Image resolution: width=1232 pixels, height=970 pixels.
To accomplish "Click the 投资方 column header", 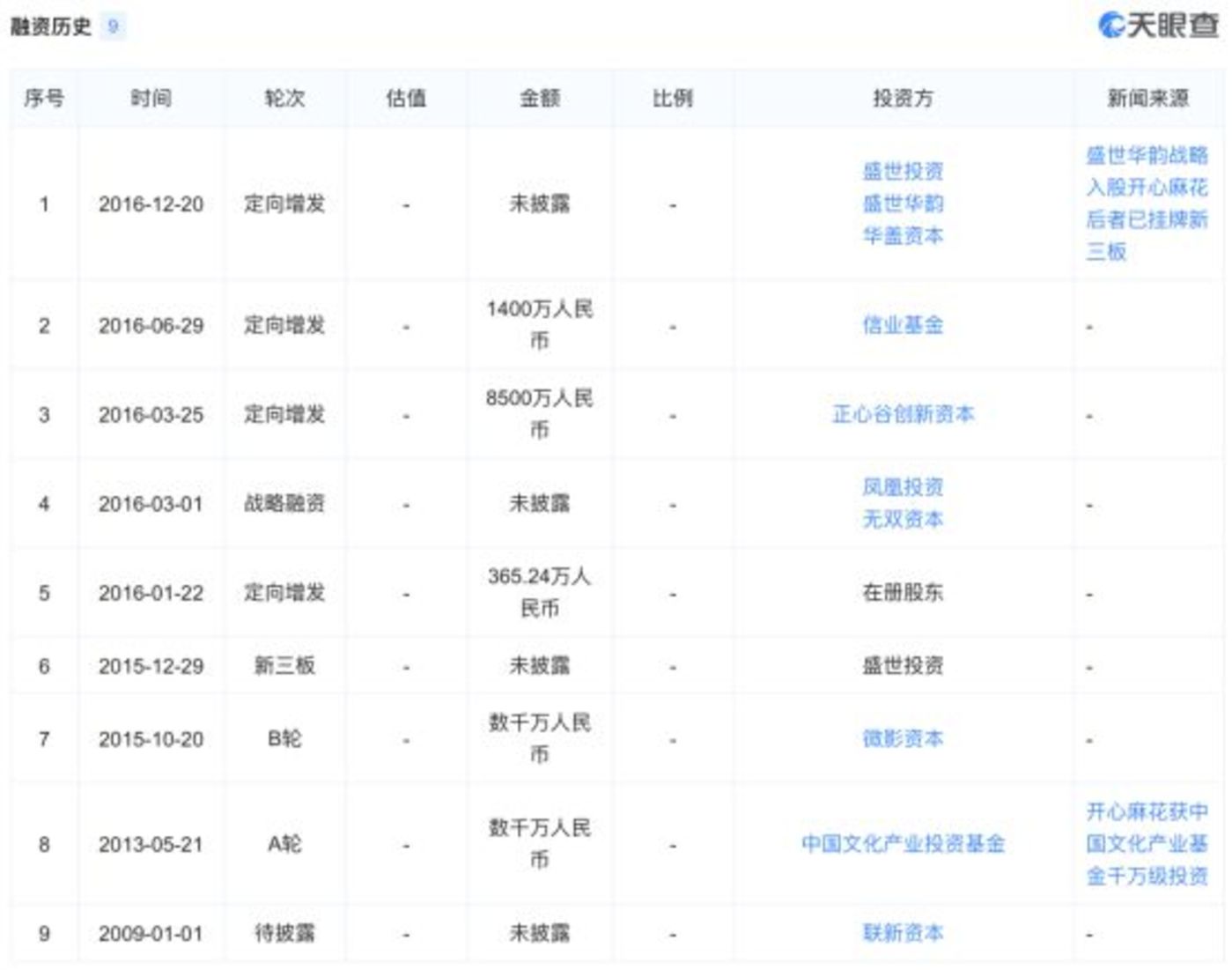I will (x=903, y=98).
